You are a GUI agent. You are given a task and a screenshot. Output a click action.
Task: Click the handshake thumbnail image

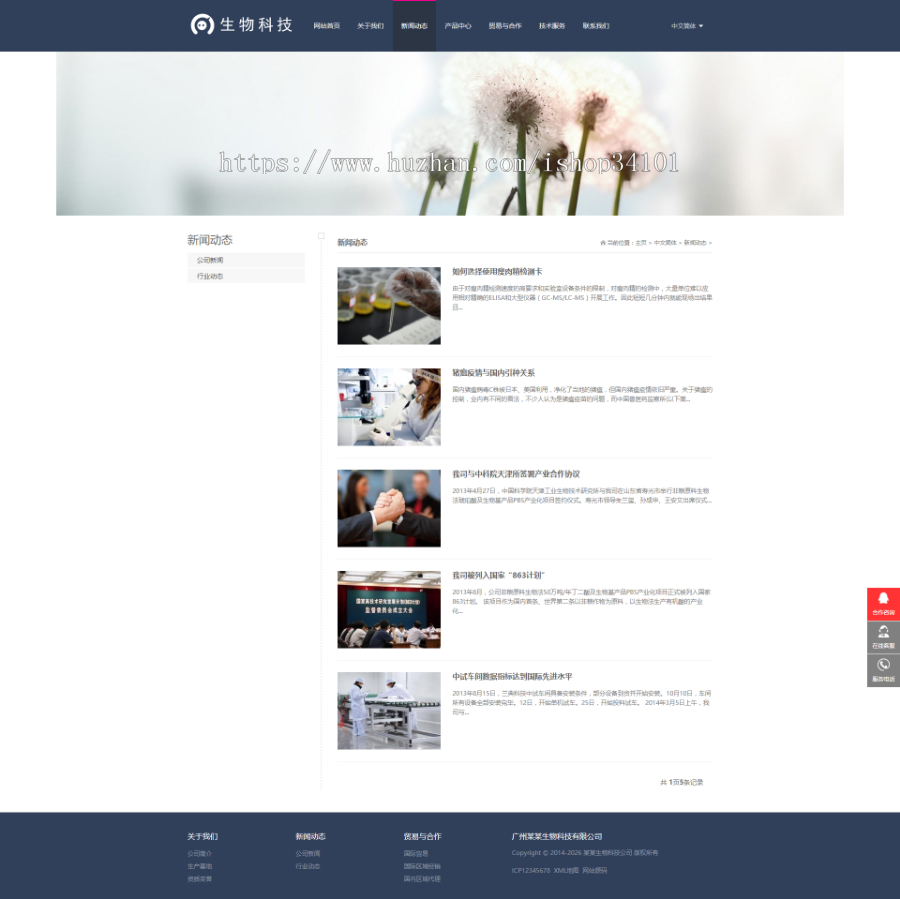point(389,508)
